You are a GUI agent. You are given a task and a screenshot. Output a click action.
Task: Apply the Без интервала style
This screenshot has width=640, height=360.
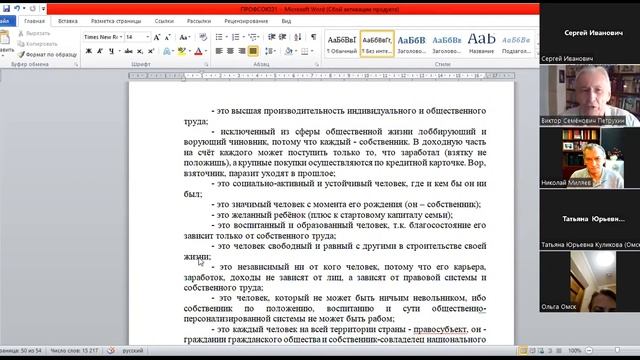tap(377, 44)
